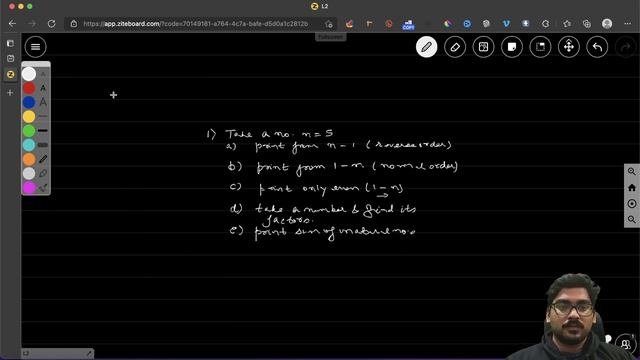Click the COPY extension icon

coord(408,24)
